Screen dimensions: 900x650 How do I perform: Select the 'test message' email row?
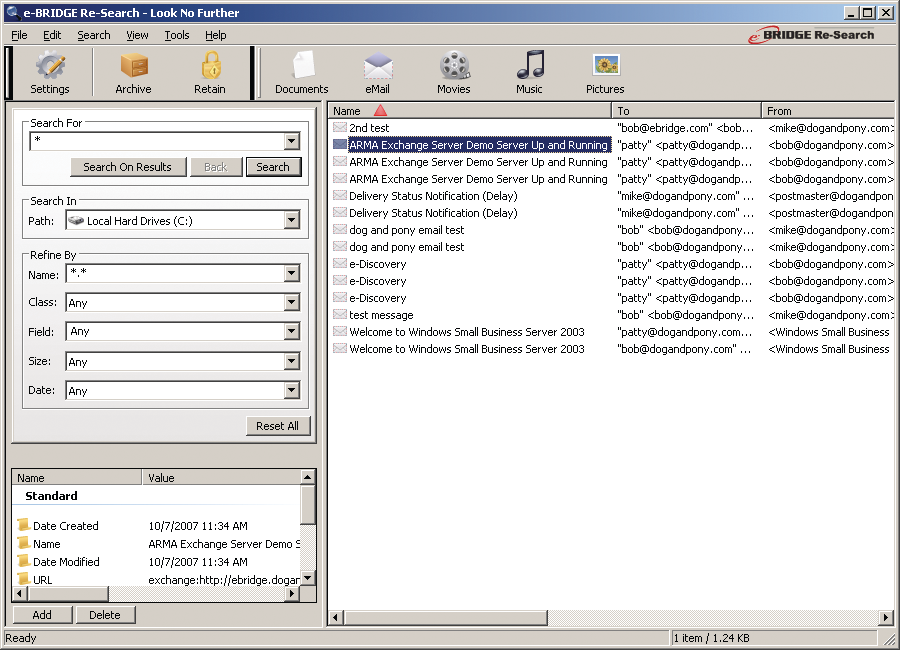pyautogui.click(x=380, y=315)
